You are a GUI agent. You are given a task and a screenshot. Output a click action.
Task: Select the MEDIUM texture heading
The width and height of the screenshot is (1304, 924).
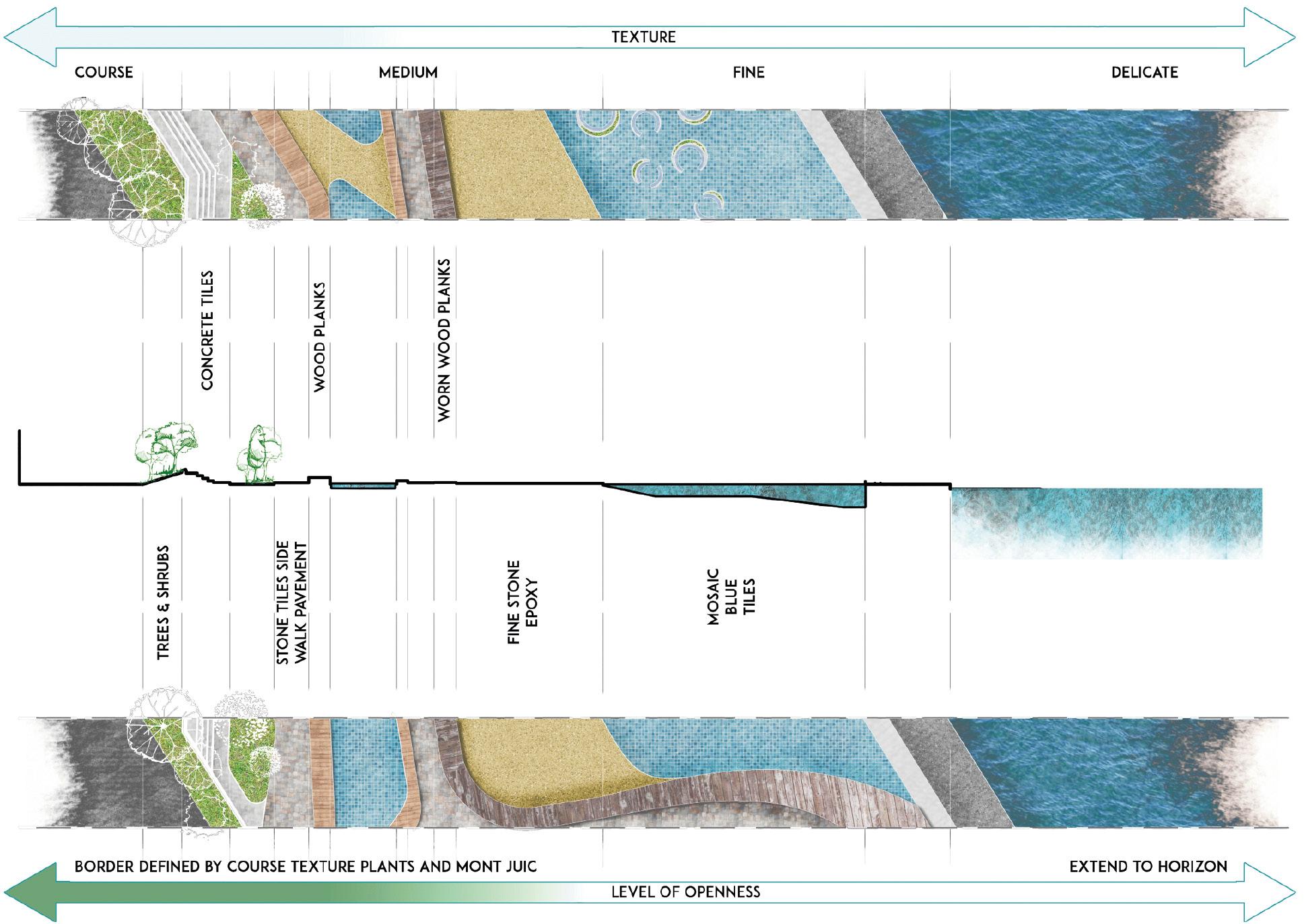point(408,73)
